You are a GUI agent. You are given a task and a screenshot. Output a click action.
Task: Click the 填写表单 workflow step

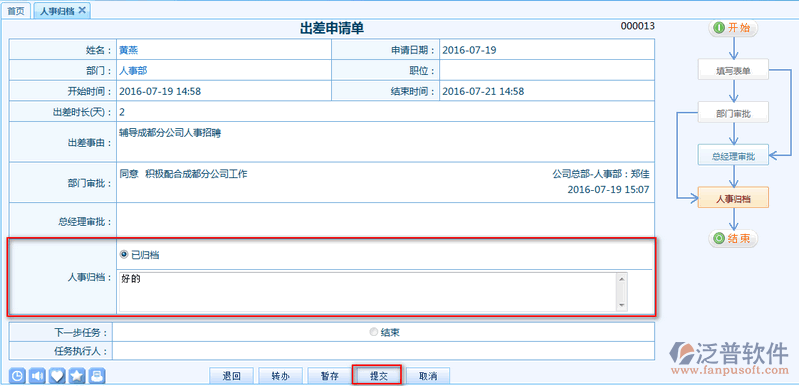[x=733, y=71]
